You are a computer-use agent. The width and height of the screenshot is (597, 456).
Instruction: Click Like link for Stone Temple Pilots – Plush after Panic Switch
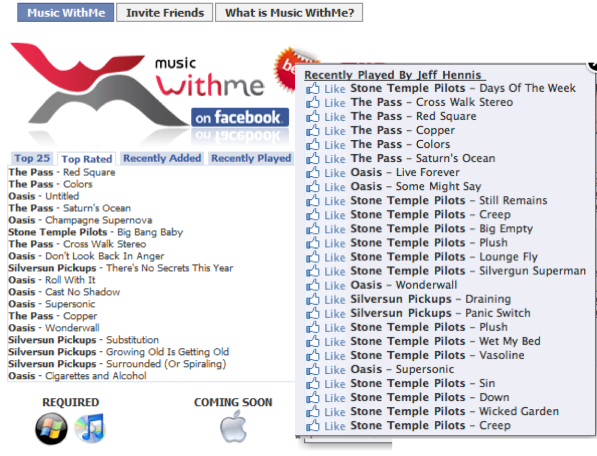tap(335, 328)
